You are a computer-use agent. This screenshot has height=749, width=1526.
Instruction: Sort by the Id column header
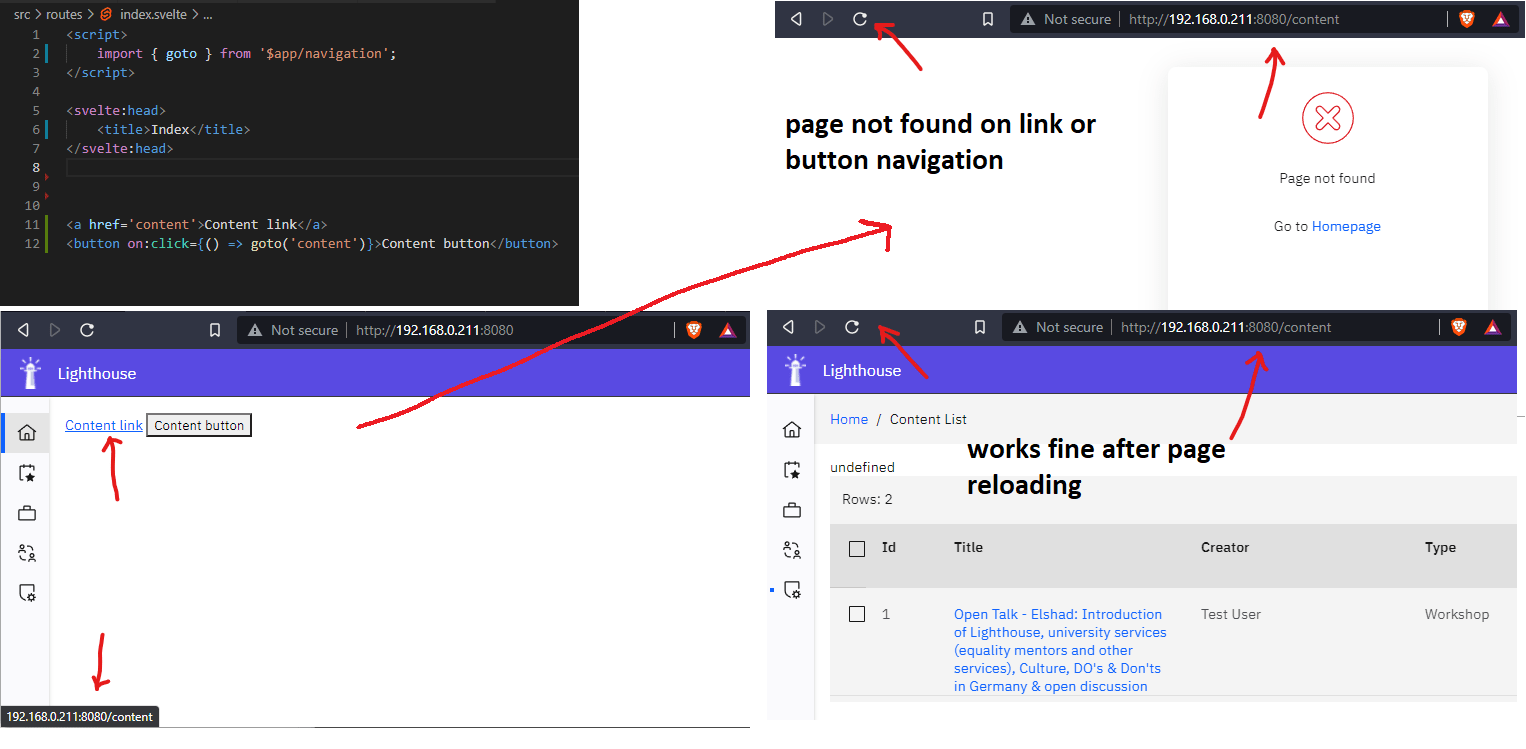889,547
